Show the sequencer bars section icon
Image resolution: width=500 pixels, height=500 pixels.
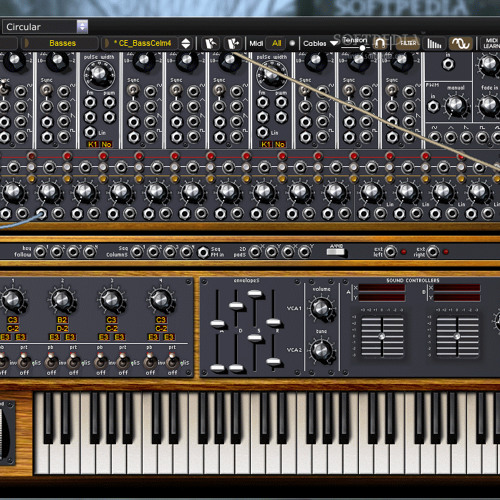pos(434,43)
